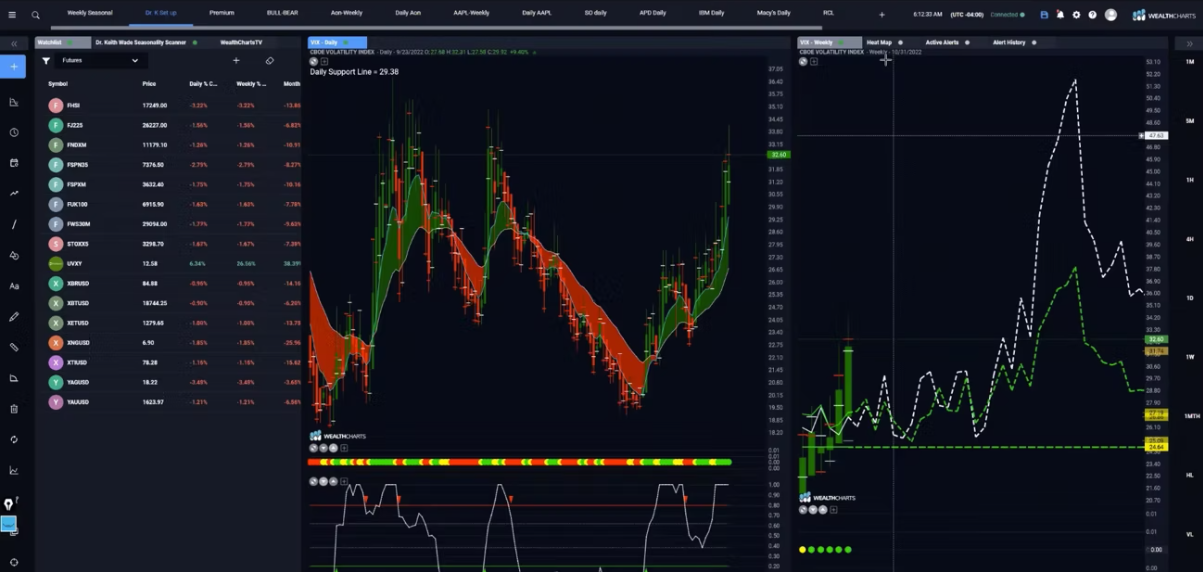Click the blue plus add button

point(14,67)
